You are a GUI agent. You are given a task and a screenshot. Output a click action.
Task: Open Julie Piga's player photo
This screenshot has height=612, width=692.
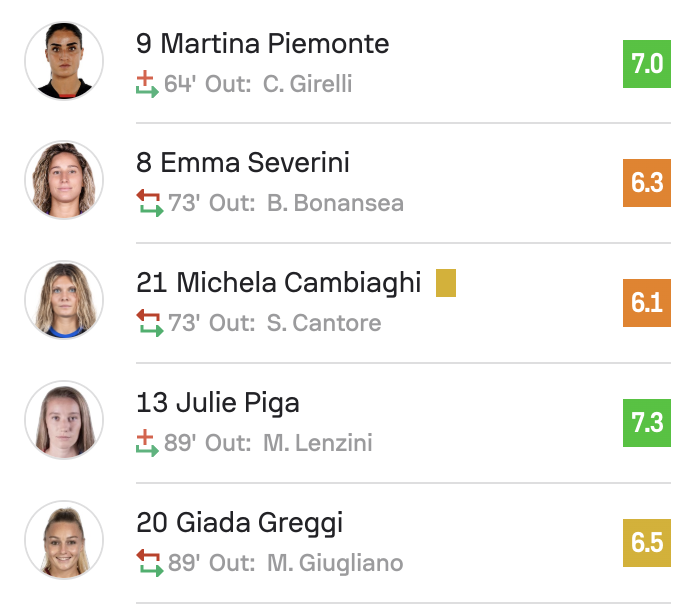(64, 420)
